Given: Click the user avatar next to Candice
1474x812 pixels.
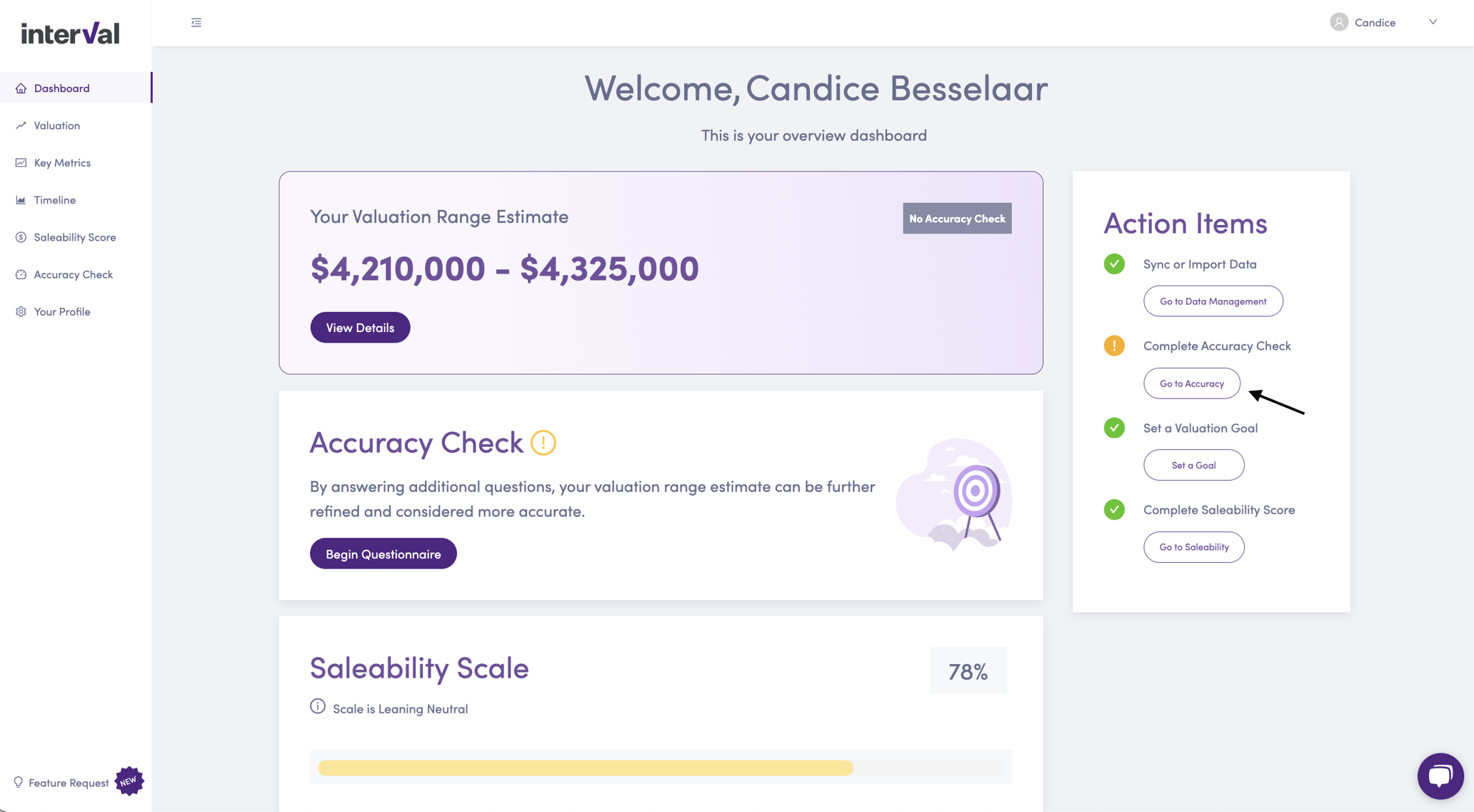Looking at the screenshot, I should (x=1338, y=21).
